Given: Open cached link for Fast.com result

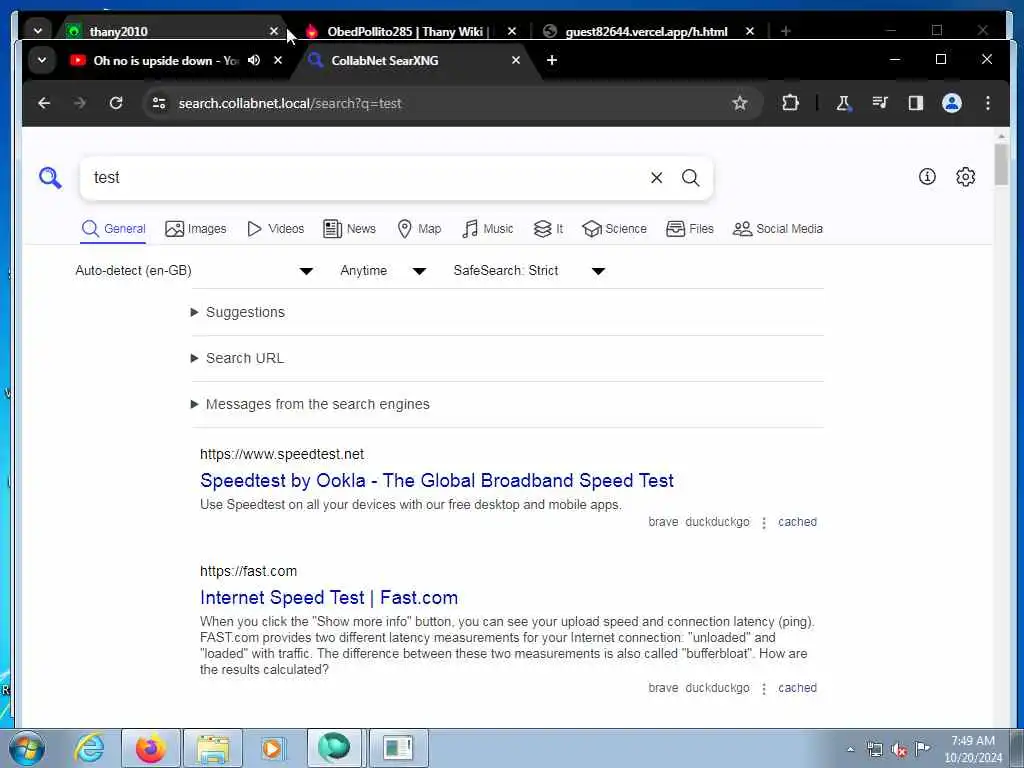Looking at the screenshot, I should [x=797, y=688].
